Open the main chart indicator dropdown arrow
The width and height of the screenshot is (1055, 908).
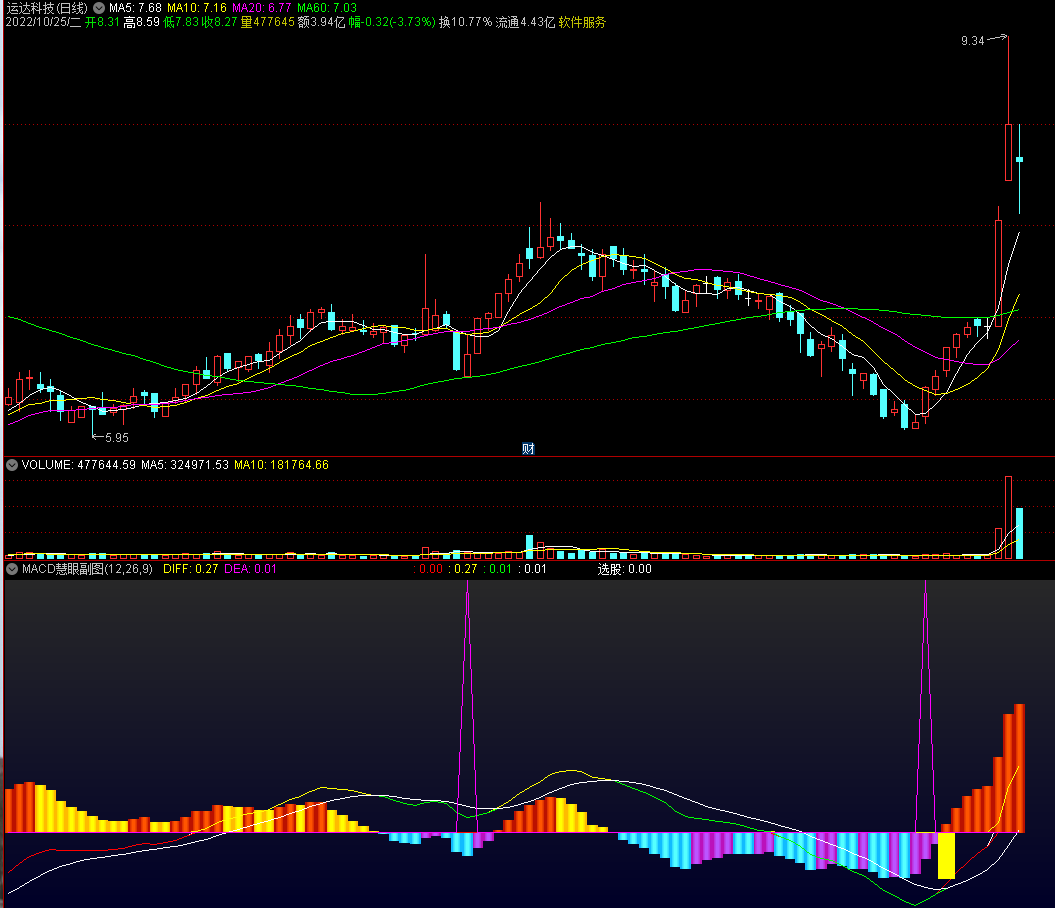[99, 7]
